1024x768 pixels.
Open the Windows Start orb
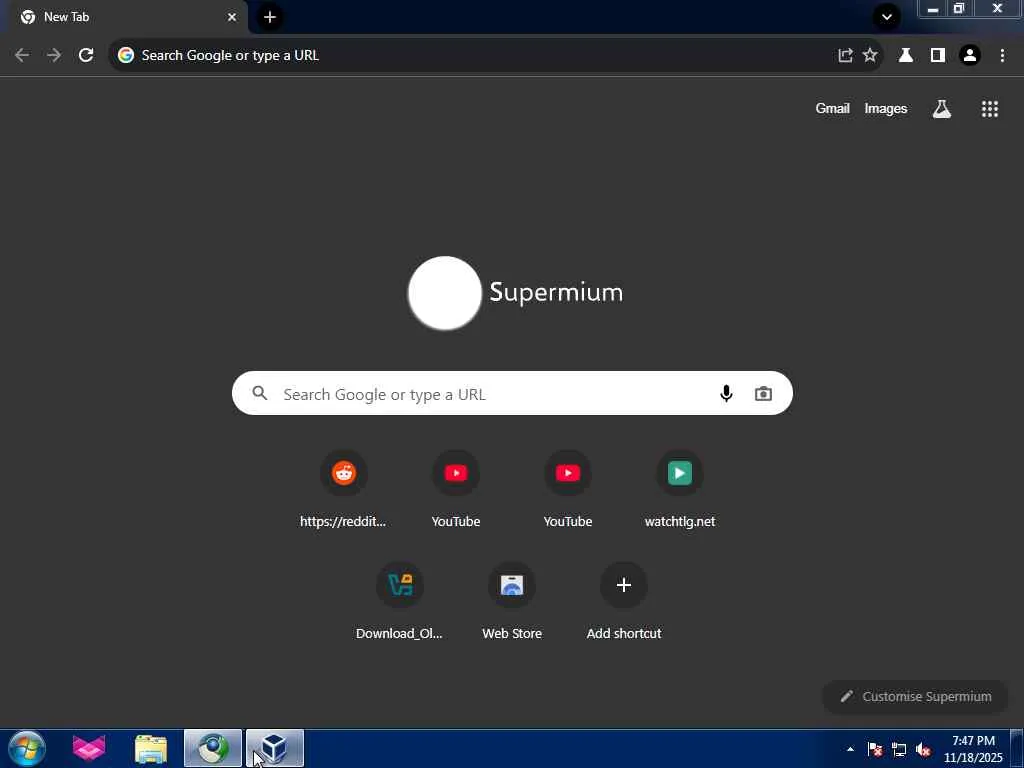pyautogui.click(x=27, y=748)
